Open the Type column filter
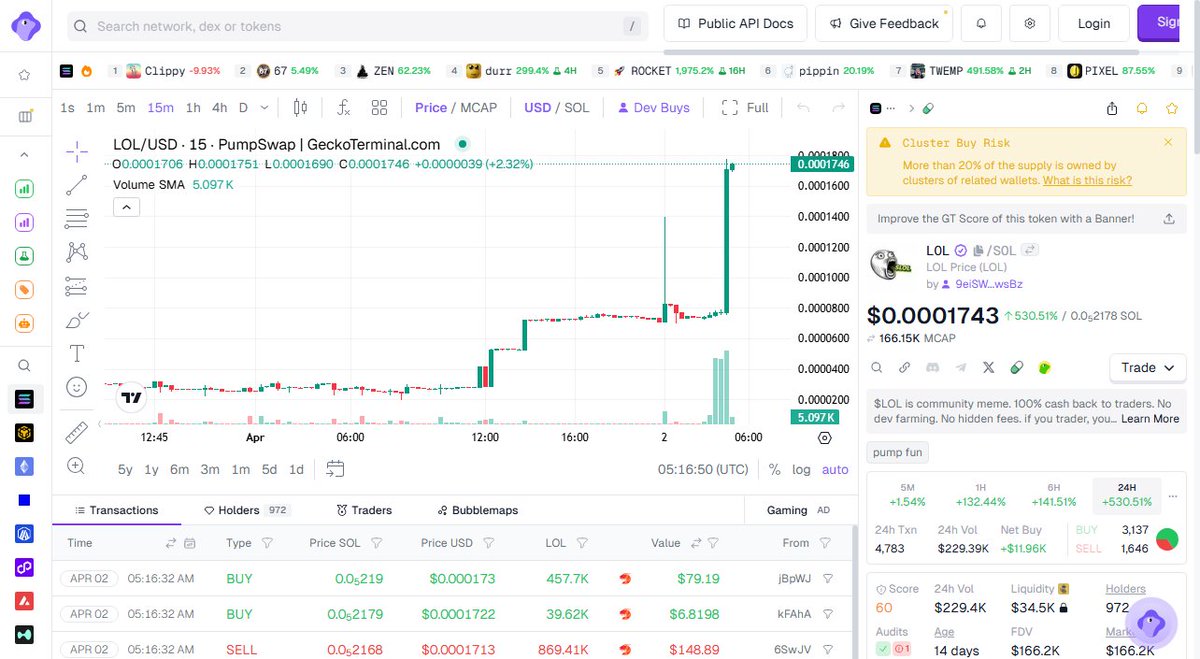 pyautogui.click(x=267, y=543)
